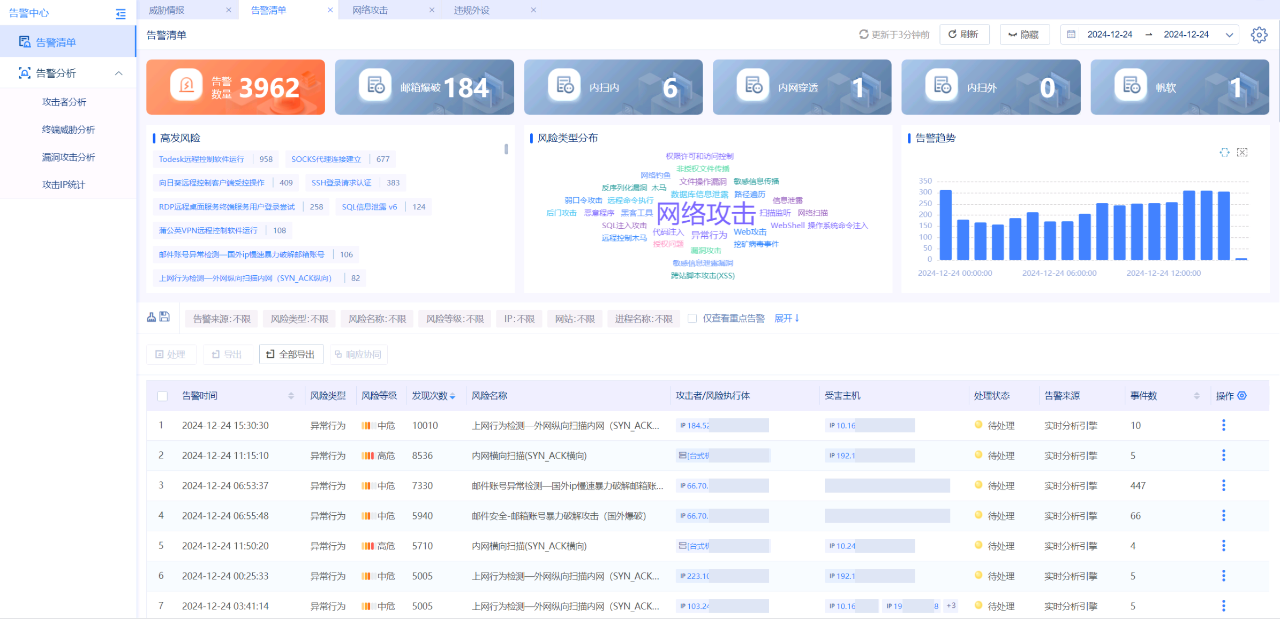
Task: Click the 内扫外 card icon
Action: tap(943, 87)
